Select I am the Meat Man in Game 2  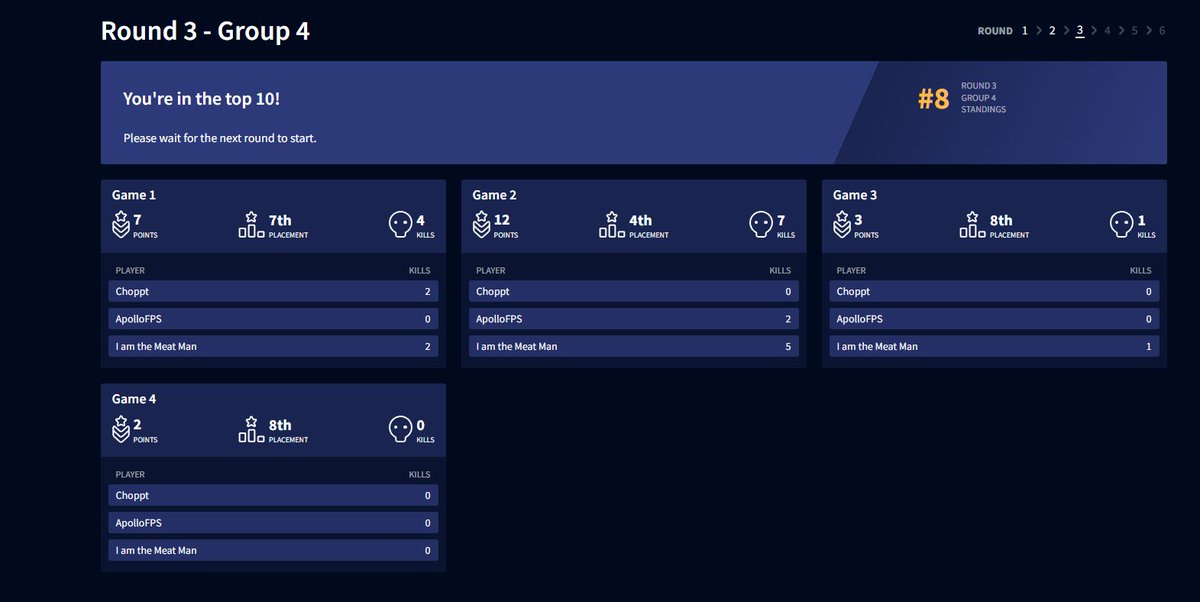pos(634,346)
